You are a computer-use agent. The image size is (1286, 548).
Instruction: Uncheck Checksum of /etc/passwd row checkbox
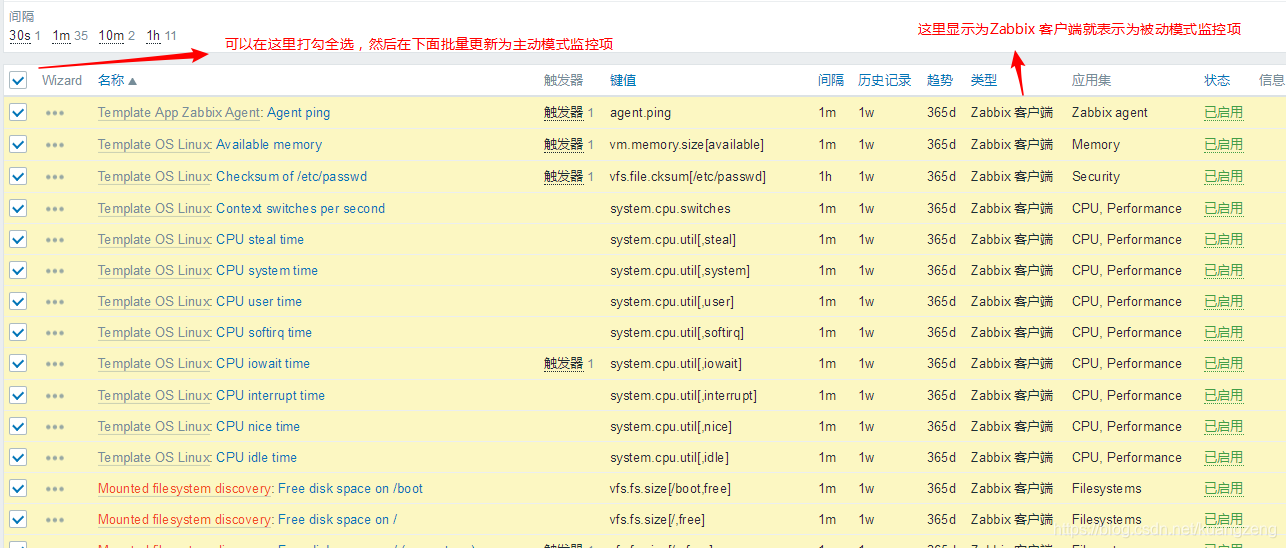point(18,177)
